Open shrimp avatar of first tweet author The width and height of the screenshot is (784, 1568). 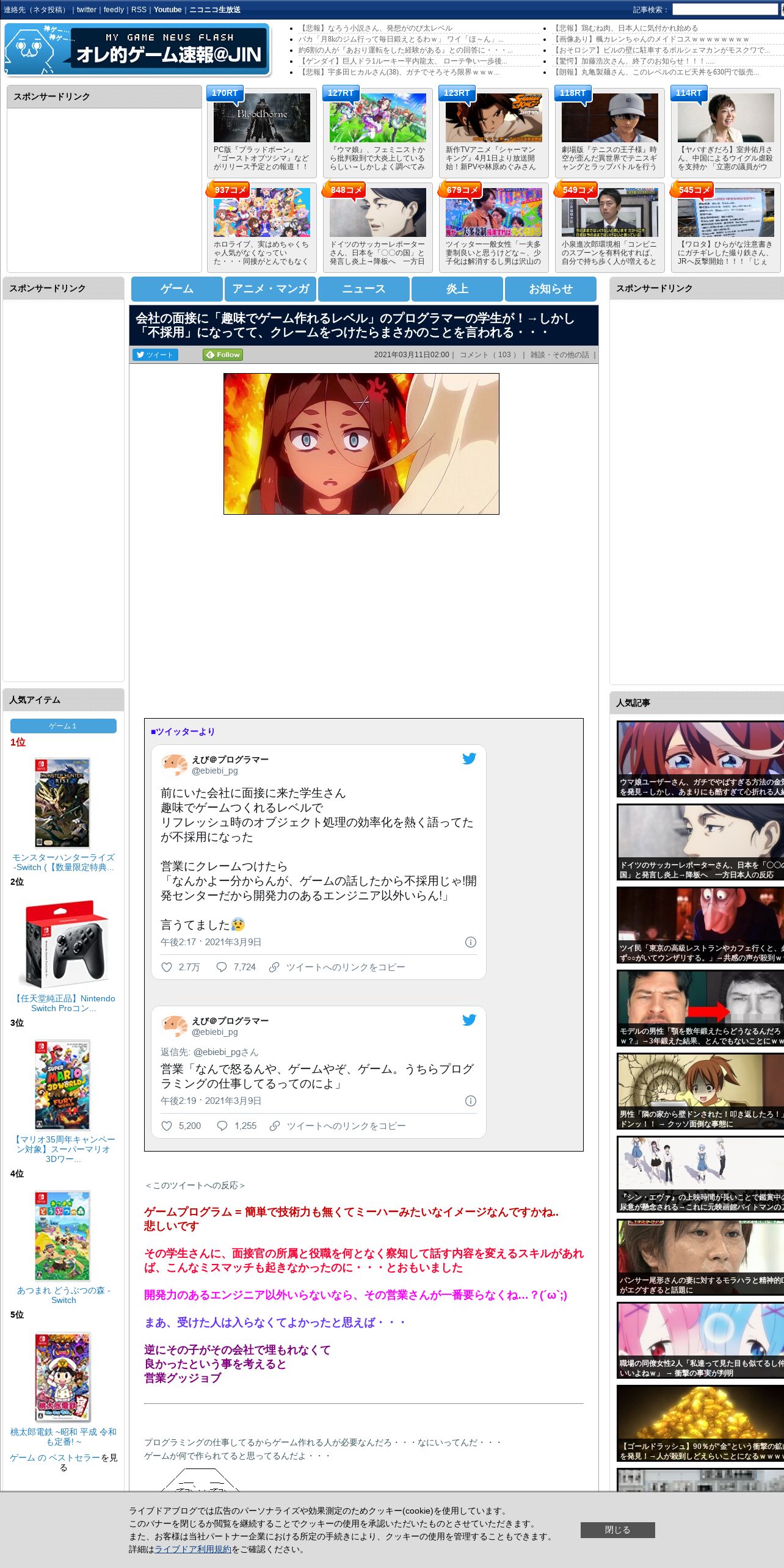[x=174, y=765]
